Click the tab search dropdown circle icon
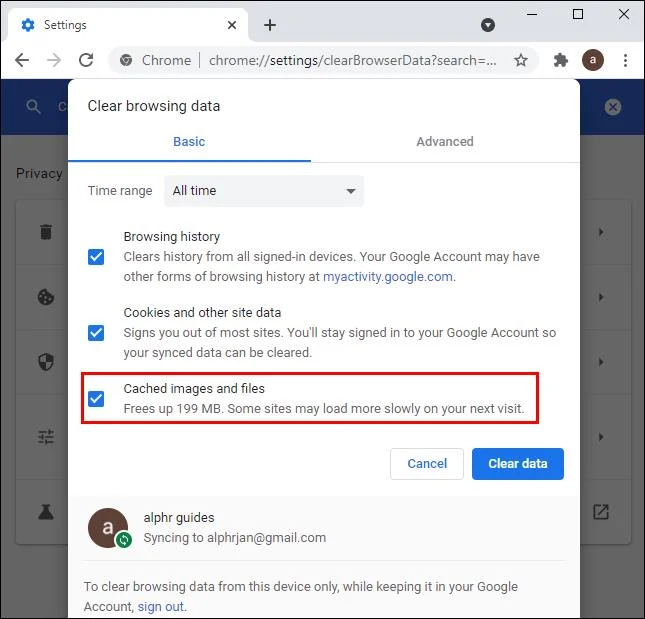This screenshot has width=645, height=619. (487, 25)
